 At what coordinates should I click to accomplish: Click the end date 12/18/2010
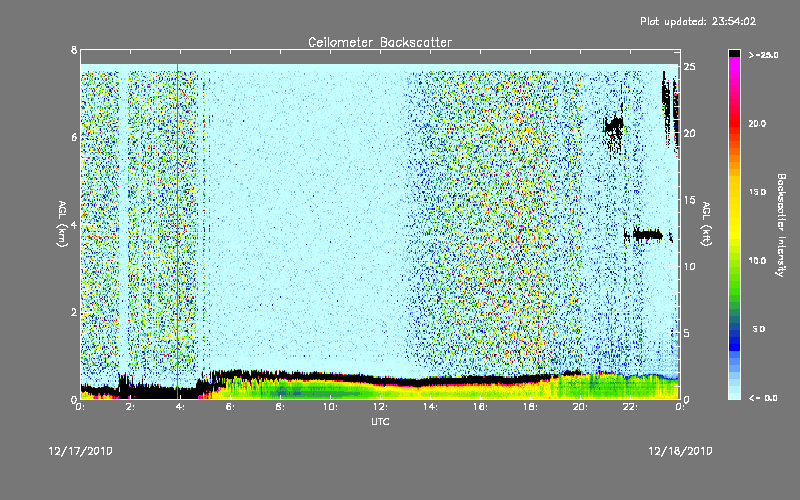pos(680,451)
